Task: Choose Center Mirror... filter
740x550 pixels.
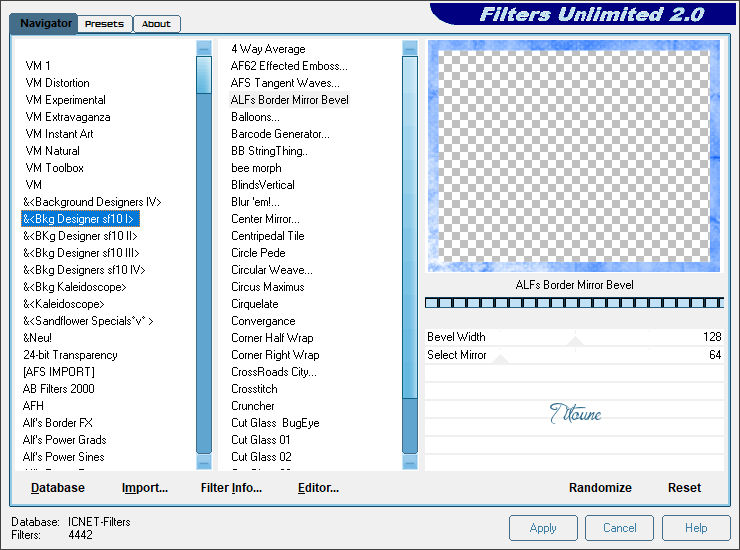Action: [265, 219]
